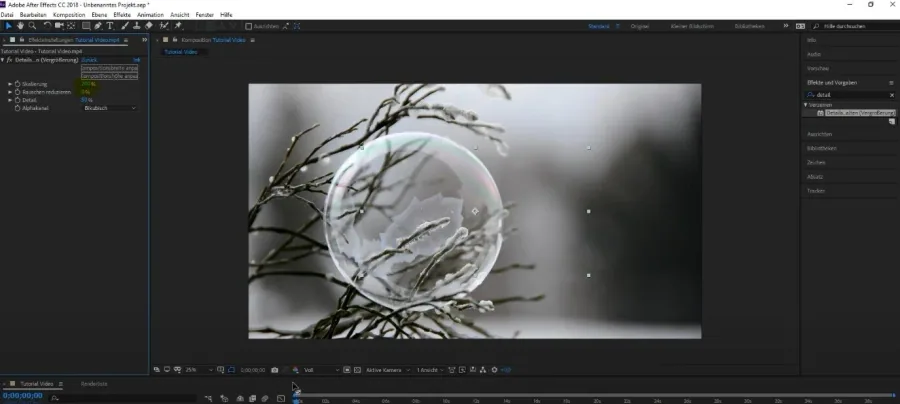
Task: Select the Clone Stamp tool
Action: [x=137, y=26]
